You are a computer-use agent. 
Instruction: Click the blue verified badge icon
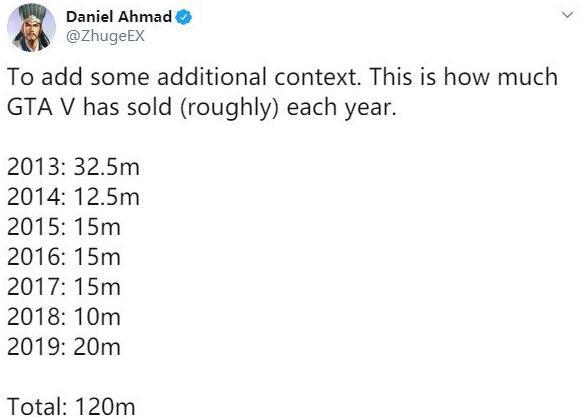[x=184, y=17]
